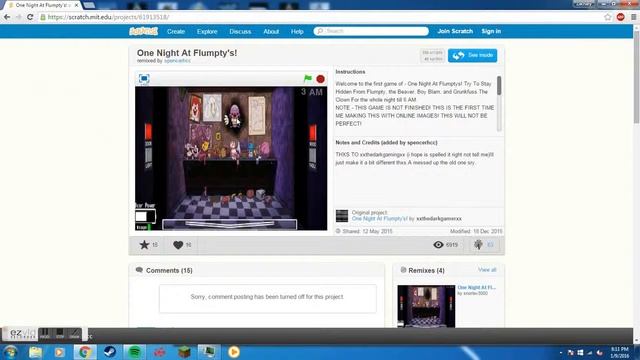Open Minecraft grass block taskbar icon
Screen dimensions: 640x360
pyautogui.click(x=184, y=352)
